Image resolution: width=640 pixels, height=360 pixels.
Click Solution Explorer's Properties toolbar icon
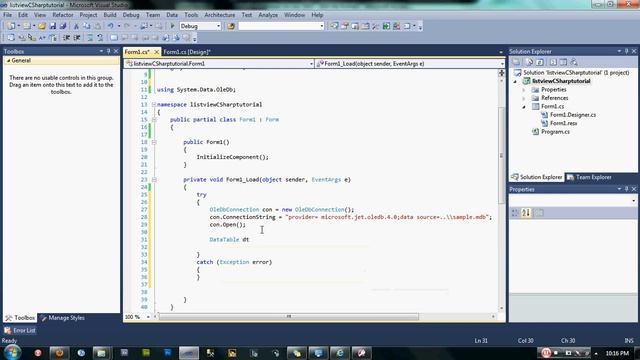[x=516, y=62]
